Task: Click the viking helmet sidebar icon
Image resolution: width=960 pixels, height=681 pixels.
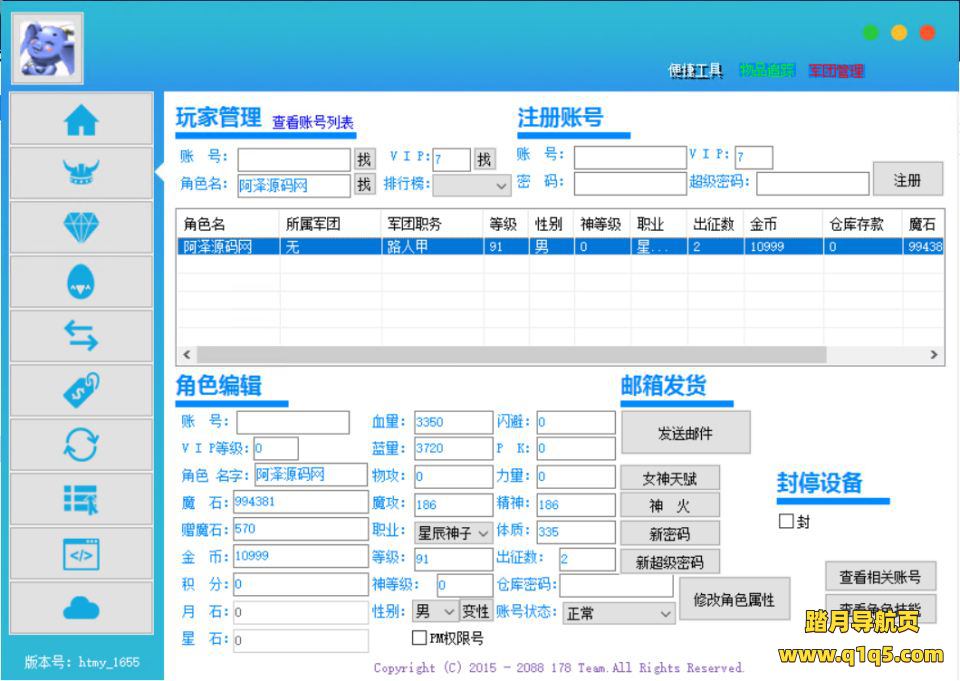Action: (x=80, y=173)
